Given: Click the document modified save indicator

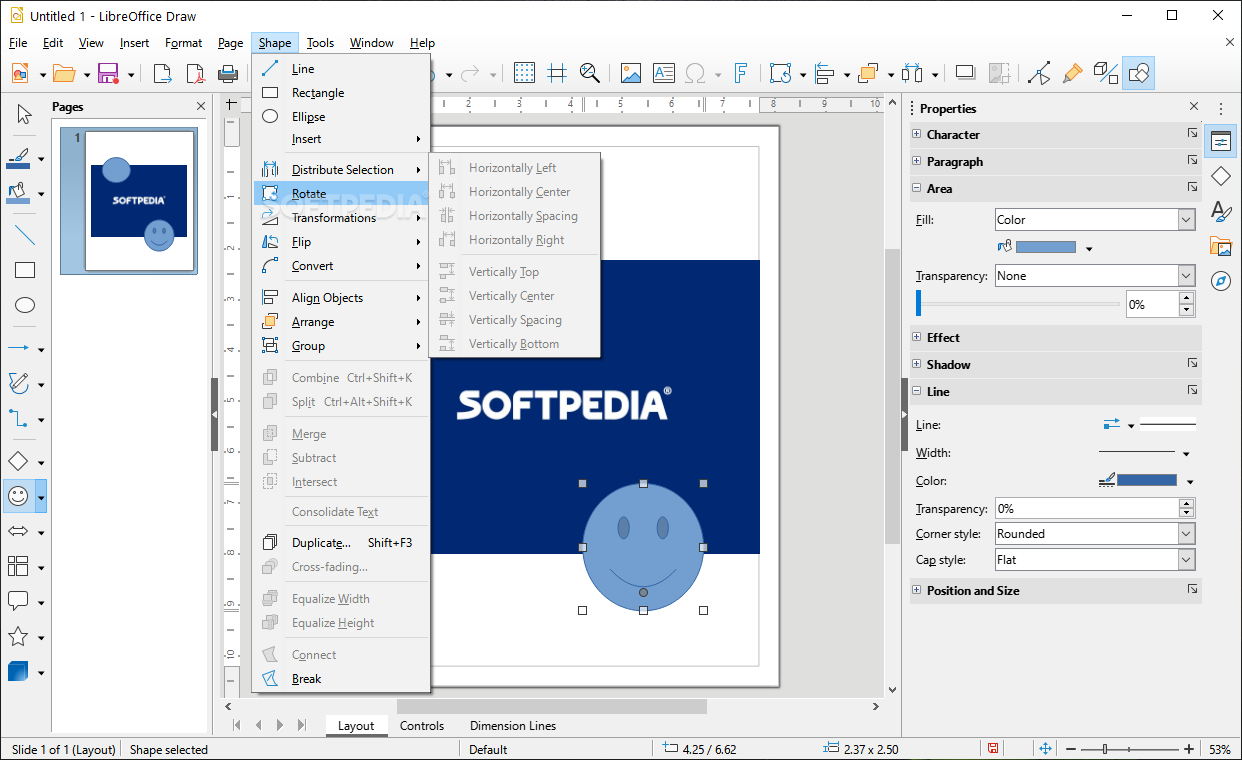Looking at the screenshot, I should (x=993, y=748).
